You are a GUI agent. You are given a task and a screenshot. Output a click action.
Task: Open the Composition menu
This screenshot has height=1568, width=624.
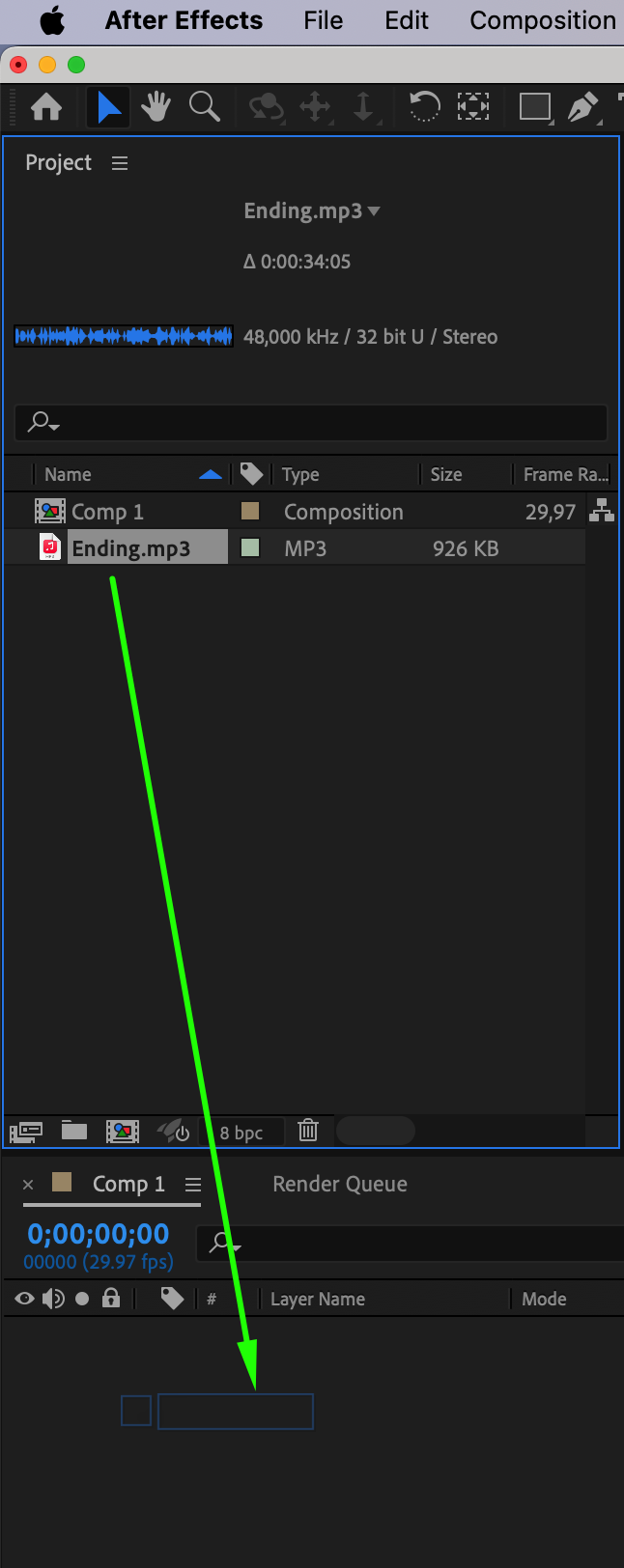click(x=543, y=20)
